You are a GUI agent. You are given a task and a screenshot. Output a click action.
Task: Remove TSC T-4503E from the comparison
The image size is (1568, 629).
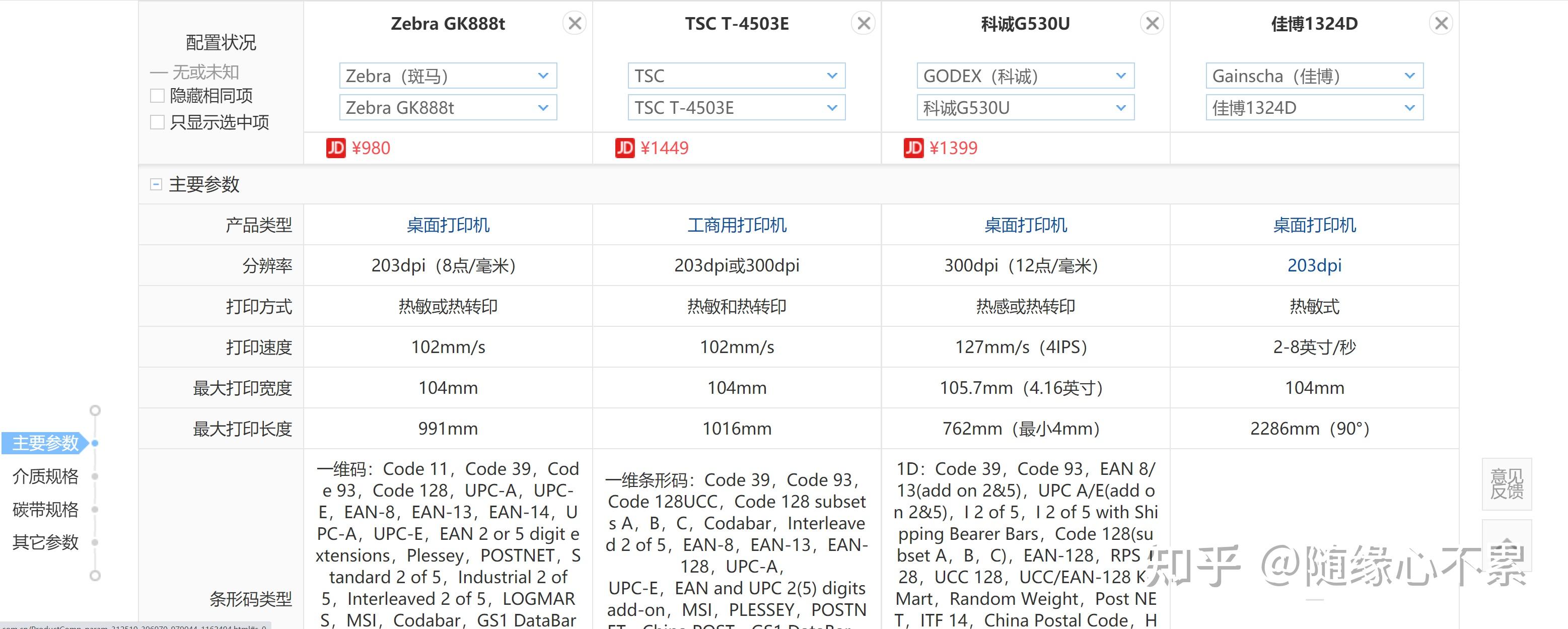[x=863, y=23]
